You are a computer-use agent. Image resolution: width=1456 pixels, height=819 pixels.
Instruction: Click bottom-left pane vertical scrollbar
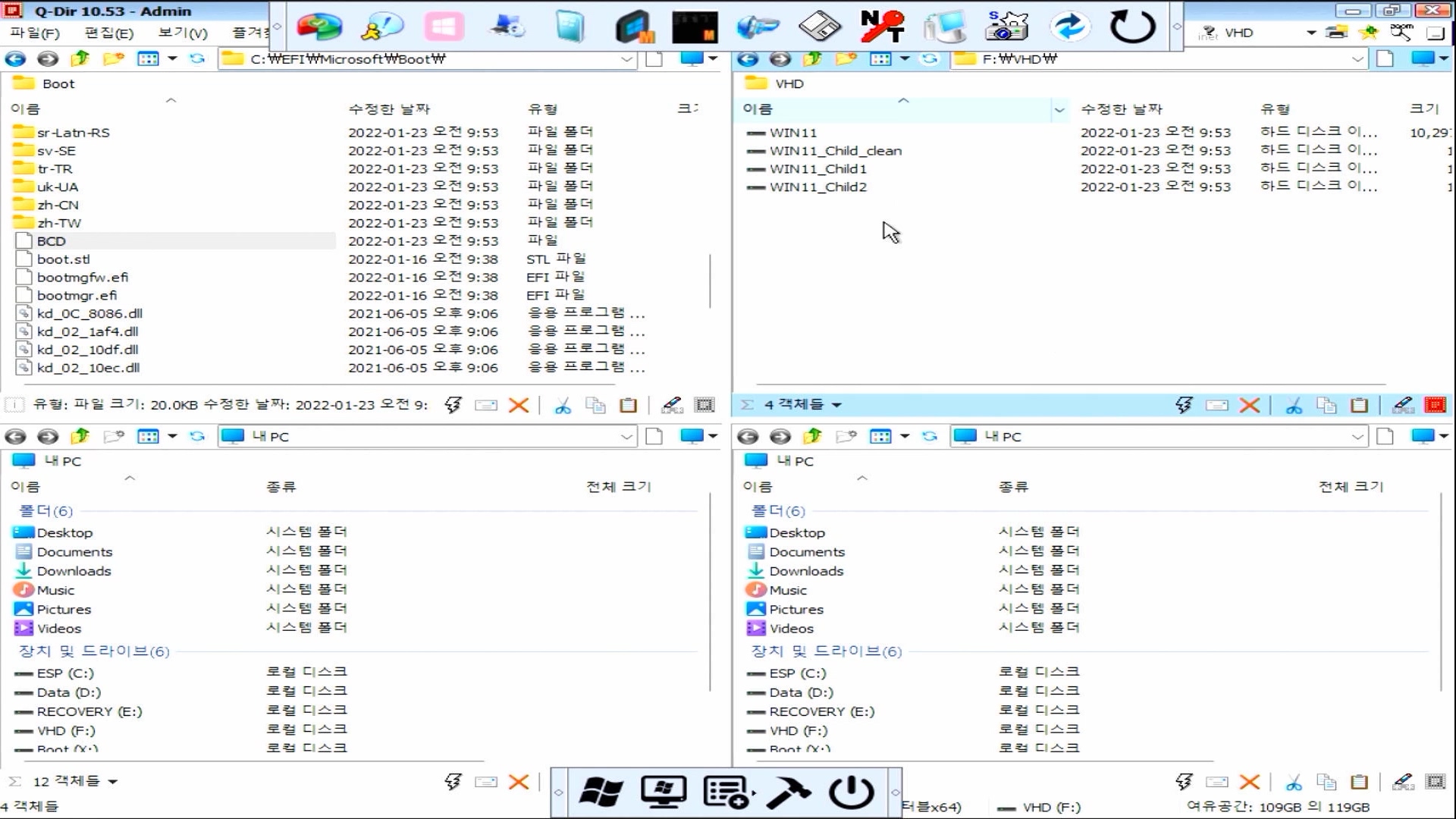click(711, 591)
